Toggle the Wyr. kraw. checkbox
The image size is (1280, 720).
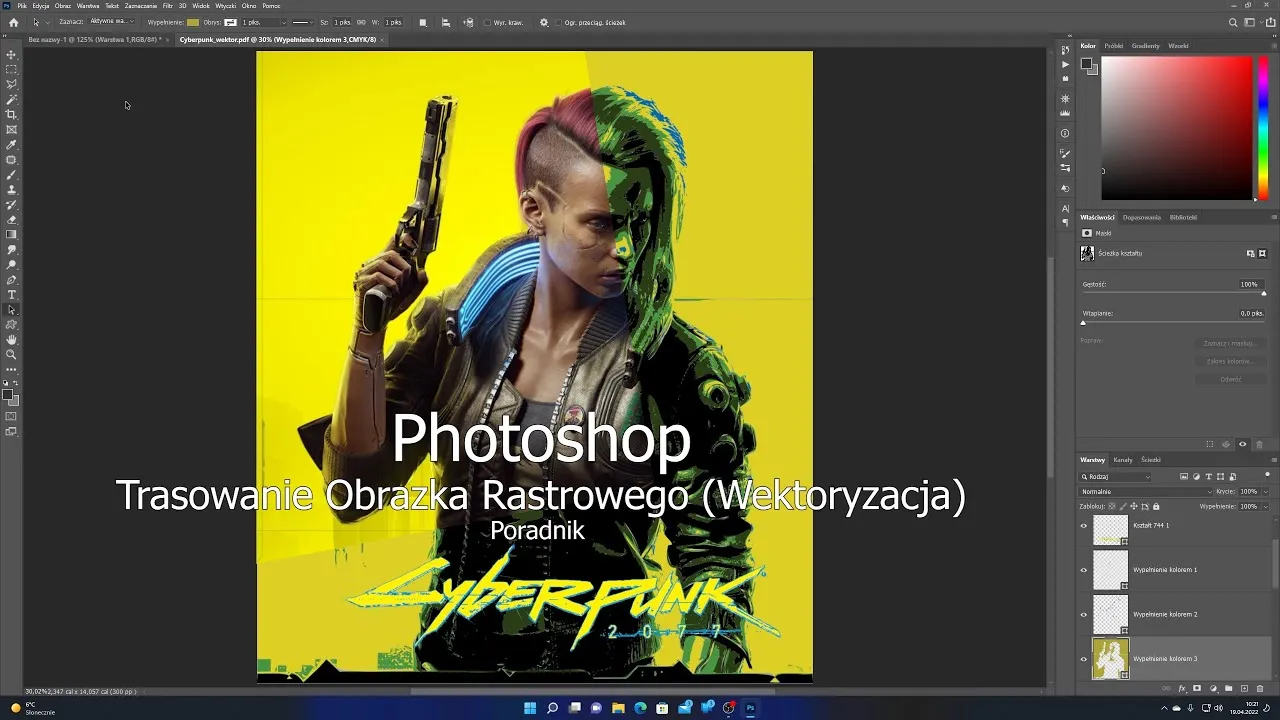click(x=487, y=22)
